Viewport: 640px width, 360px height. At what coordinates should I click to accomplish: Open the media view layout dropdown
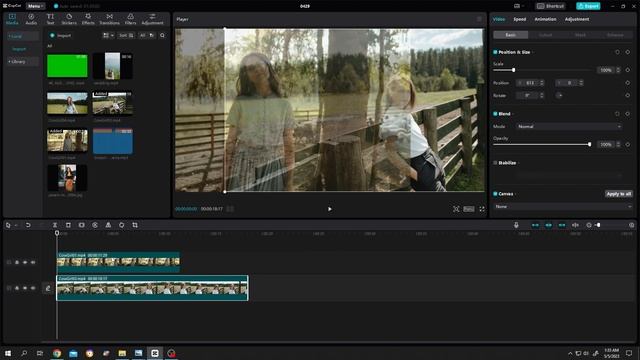pos(108,36)
